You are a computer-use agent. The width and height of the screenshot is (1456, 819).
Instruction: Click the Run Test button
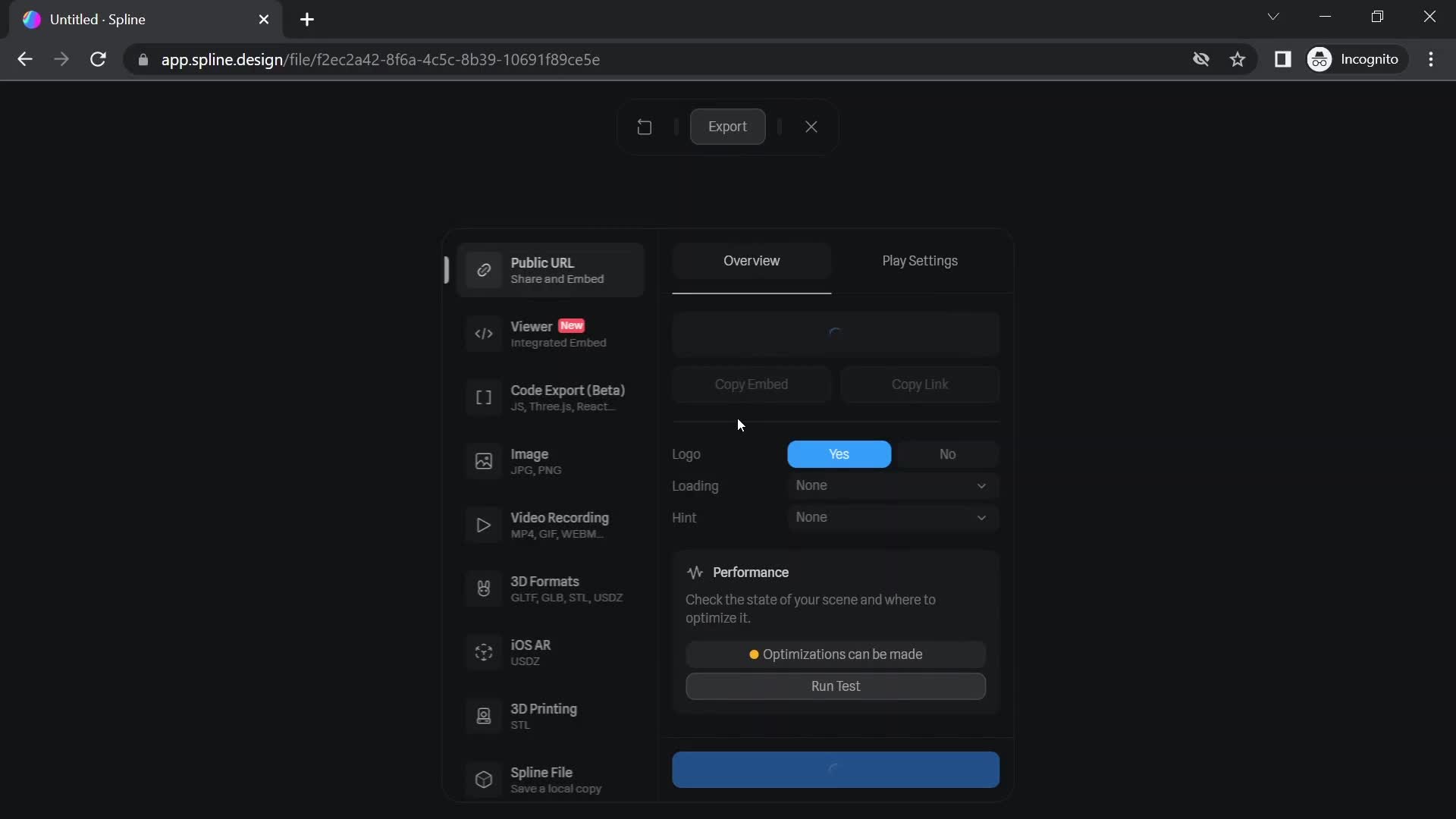[836, 686]
